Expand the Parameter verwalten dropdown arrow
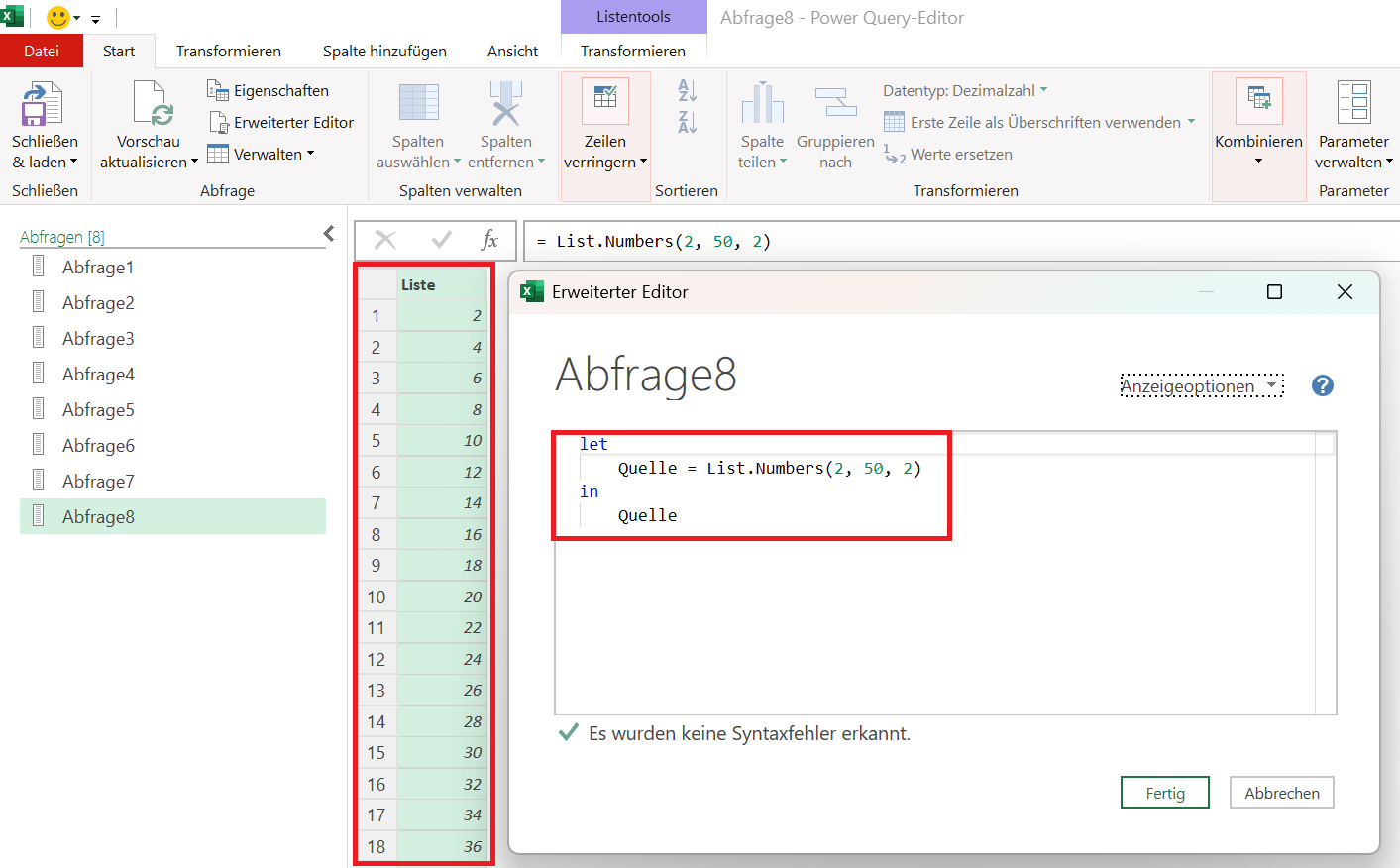 pos(1389,162)
